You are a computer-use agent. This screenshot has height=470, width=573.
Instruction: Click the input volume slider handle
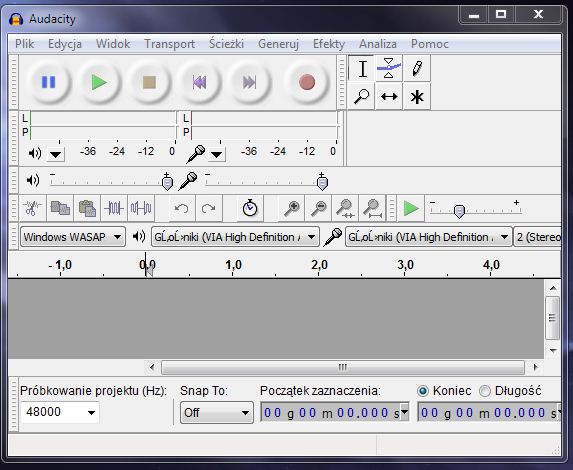[322, 182]
